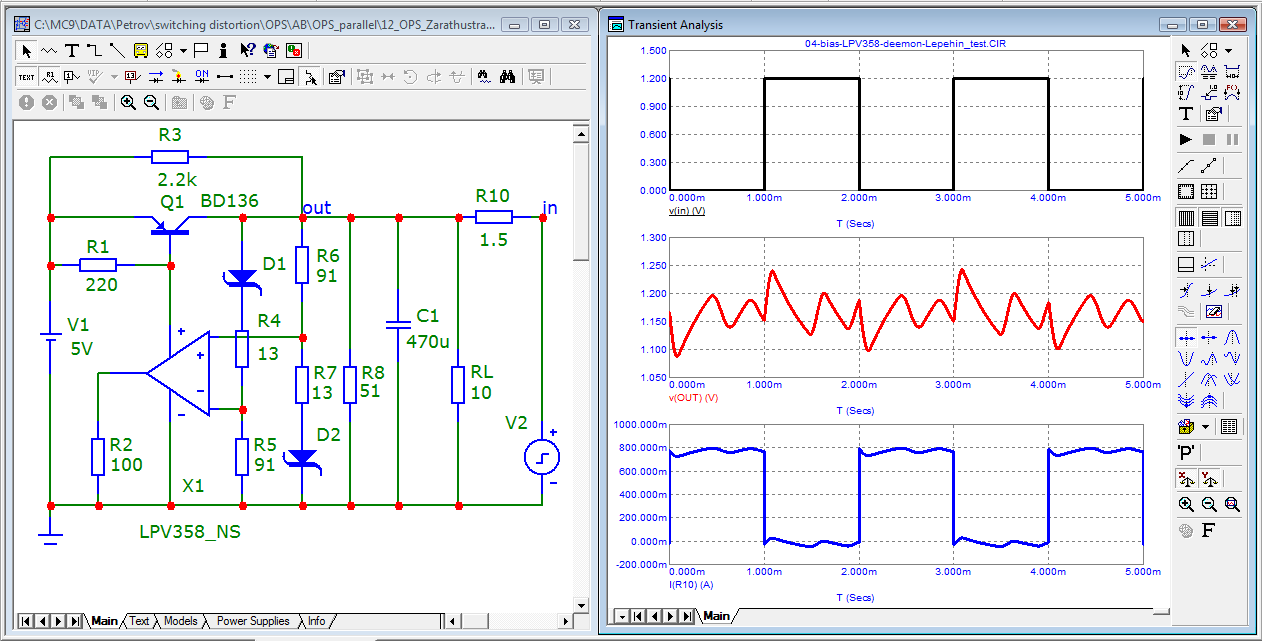Toggle same Y scales button
Viewport: 1262px width, 641px height.
click(x=1209, y=478)
